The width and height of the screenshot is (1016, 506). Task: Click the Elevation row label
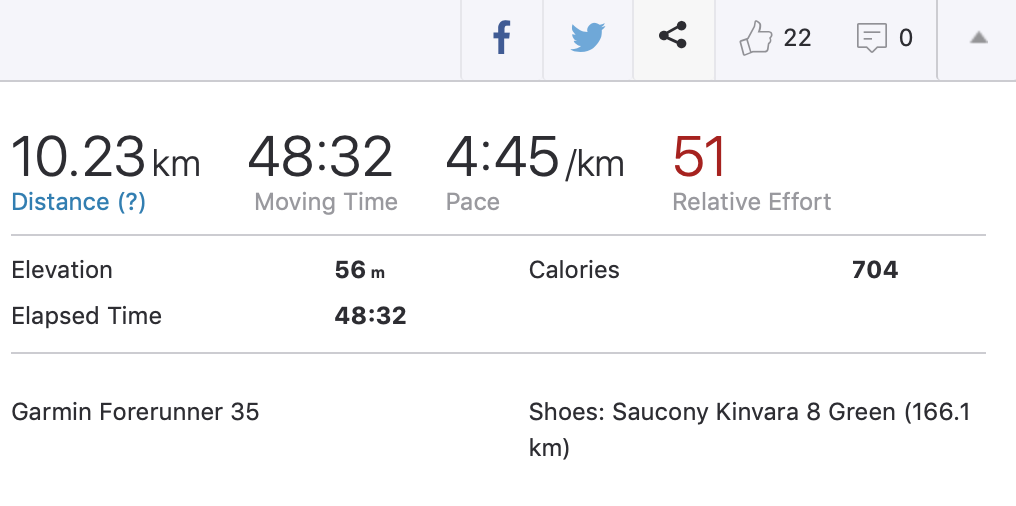[x=62, y=270]
